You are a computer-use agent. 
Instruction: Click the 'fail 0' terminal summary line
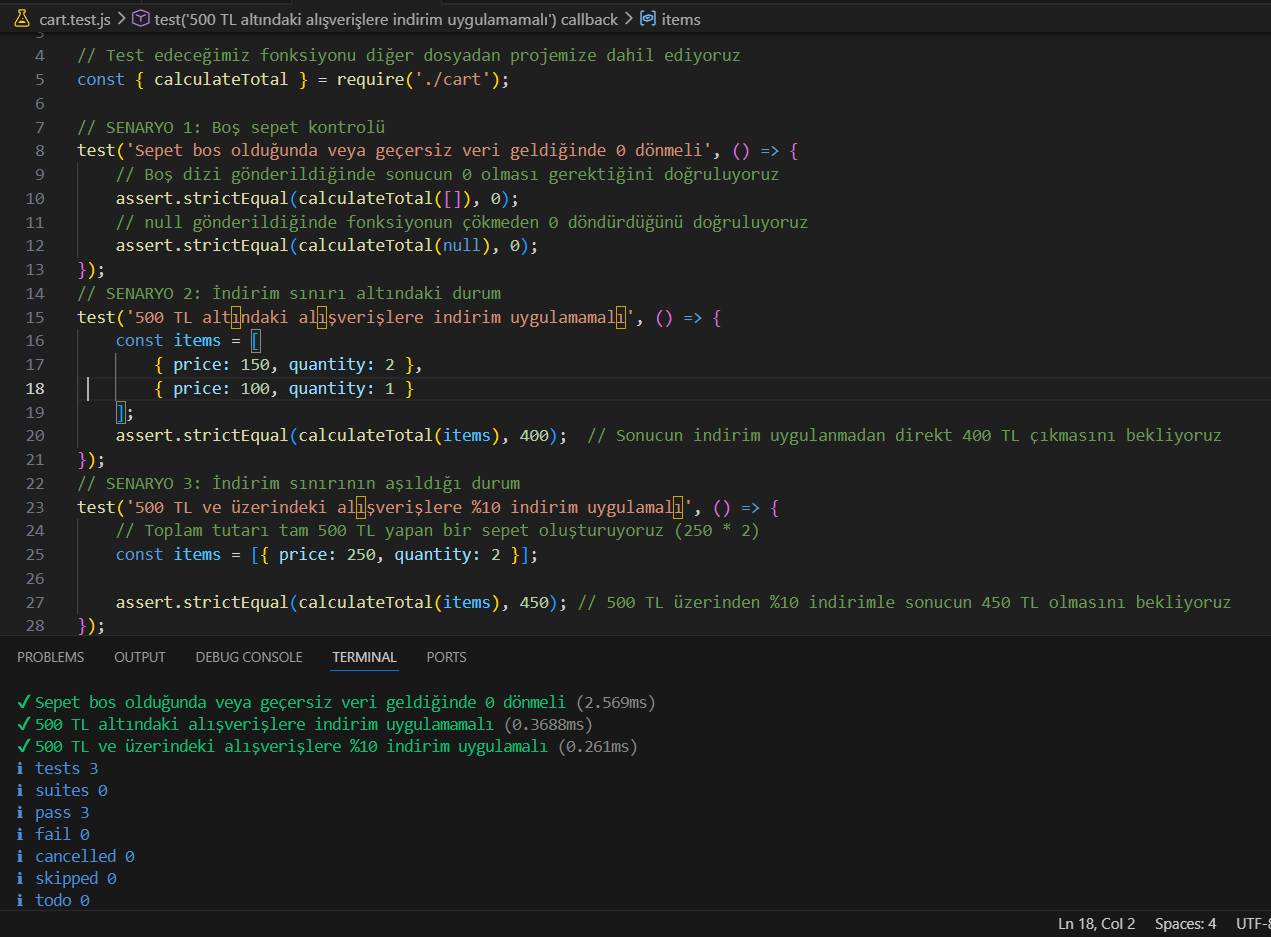(53, 834)
